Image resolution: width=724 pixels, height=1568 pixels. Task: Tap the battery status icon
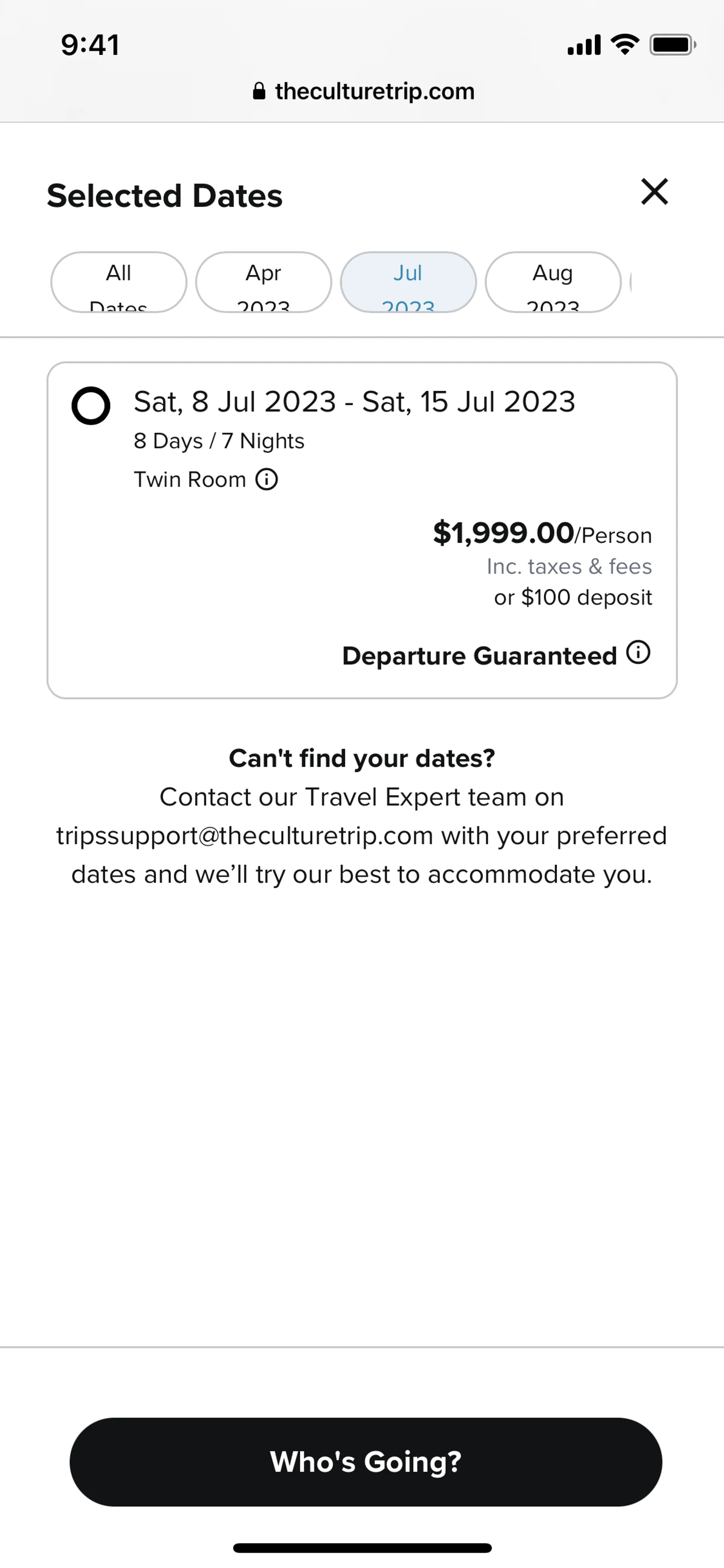(x=672, y=45)
